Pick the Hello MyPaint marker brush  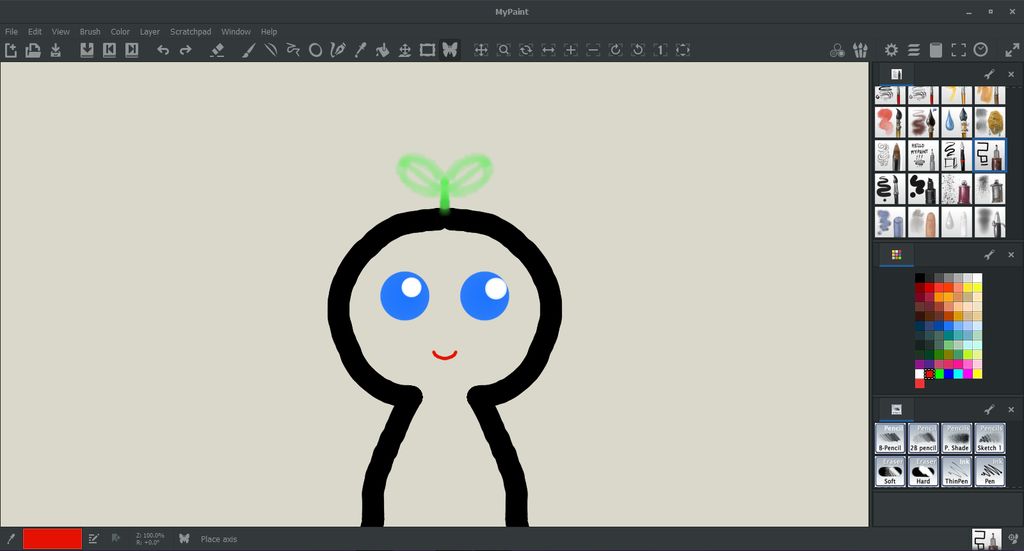(x=923, y=155)
